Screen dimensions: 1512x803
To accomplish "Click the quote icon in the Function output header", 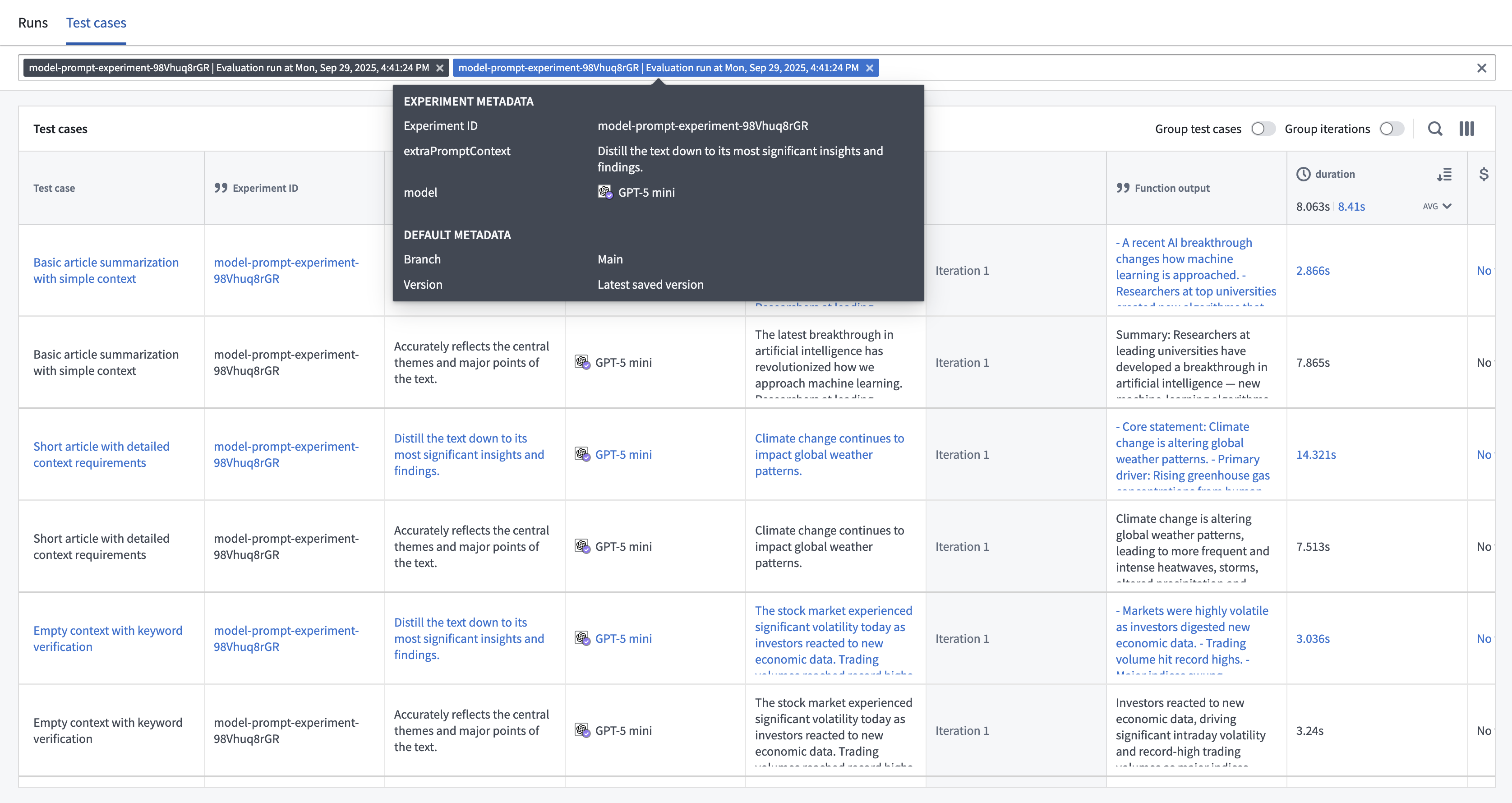I will 1124,188.
